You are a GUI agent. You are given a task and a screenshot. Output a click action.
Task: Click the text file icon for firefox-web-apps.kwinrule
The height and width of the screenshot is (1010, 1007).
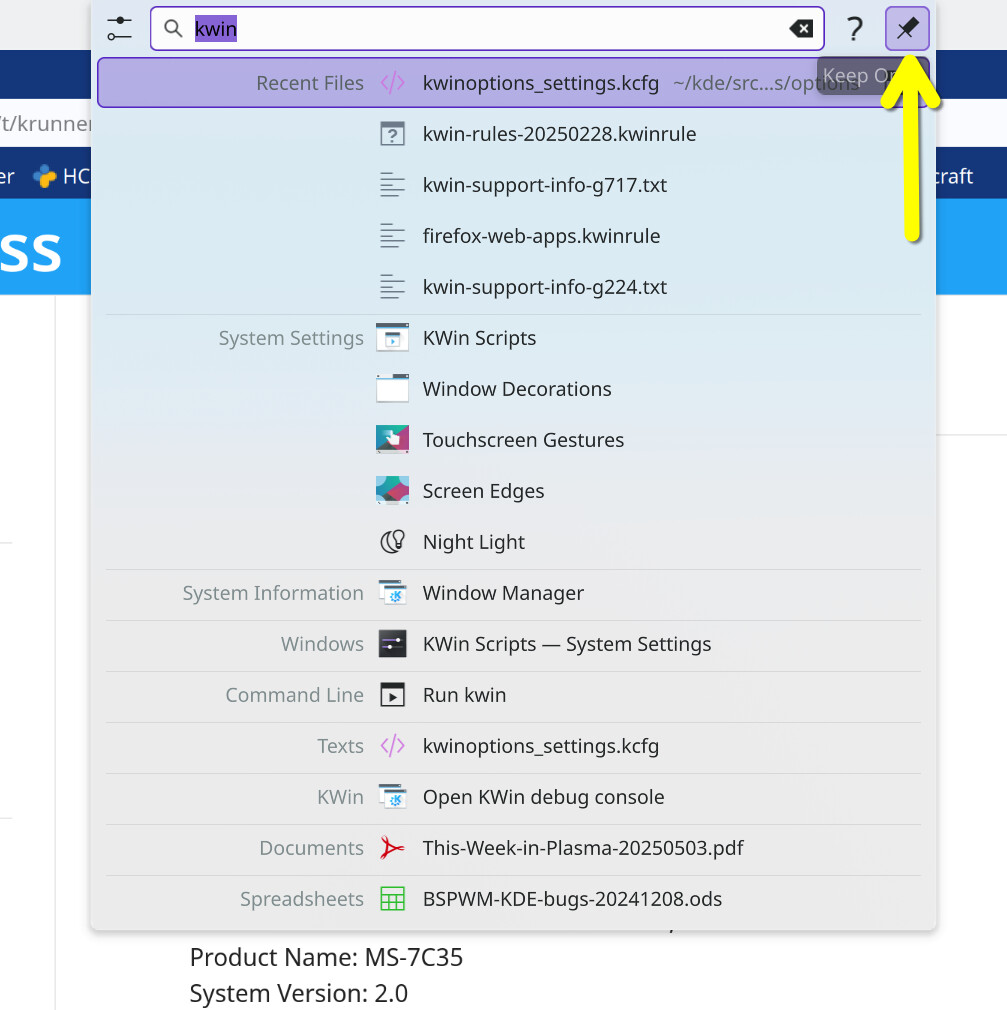392,236
